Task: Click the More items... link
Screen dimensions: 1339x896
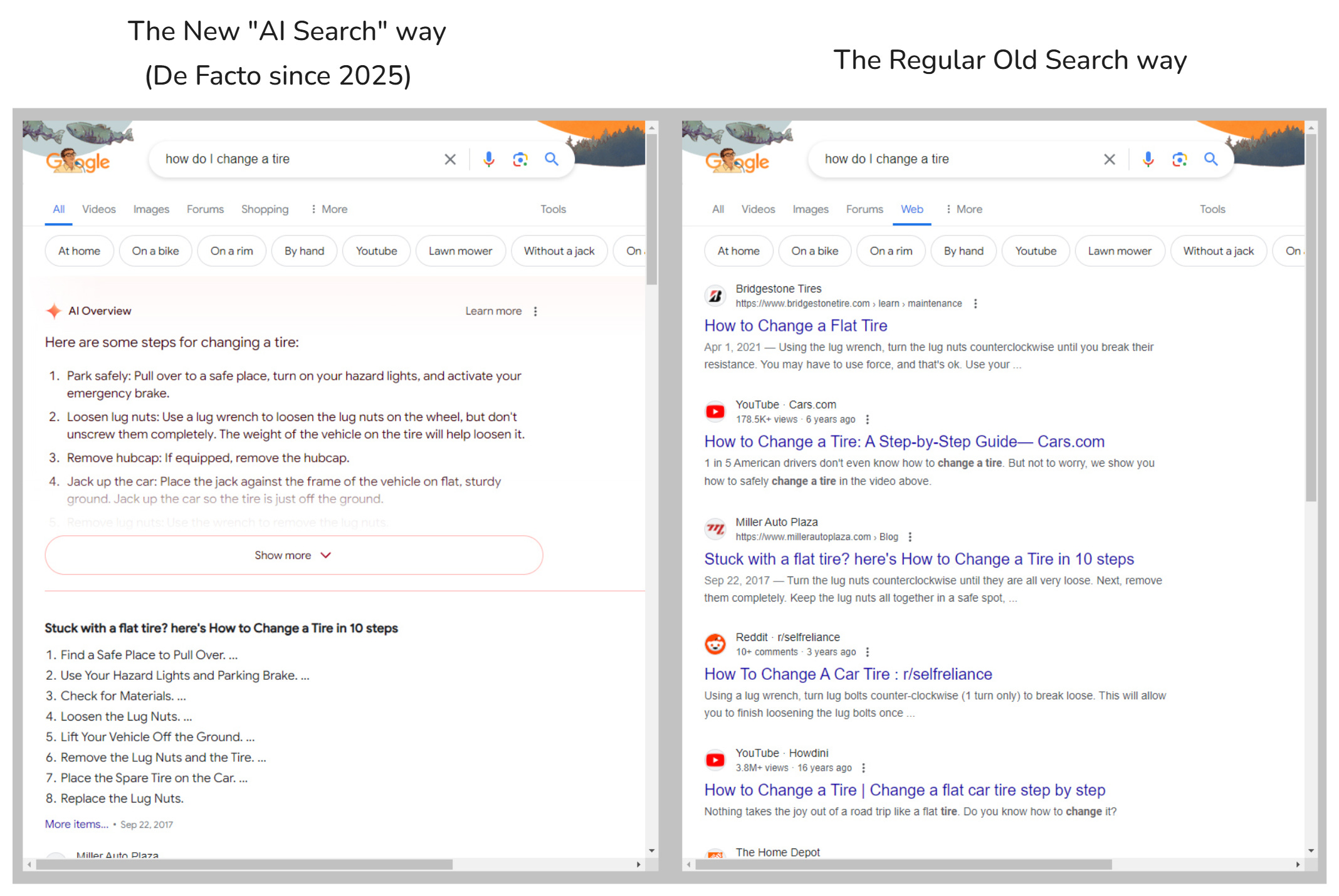Action: pyautogui.click(x=76, y=825)
